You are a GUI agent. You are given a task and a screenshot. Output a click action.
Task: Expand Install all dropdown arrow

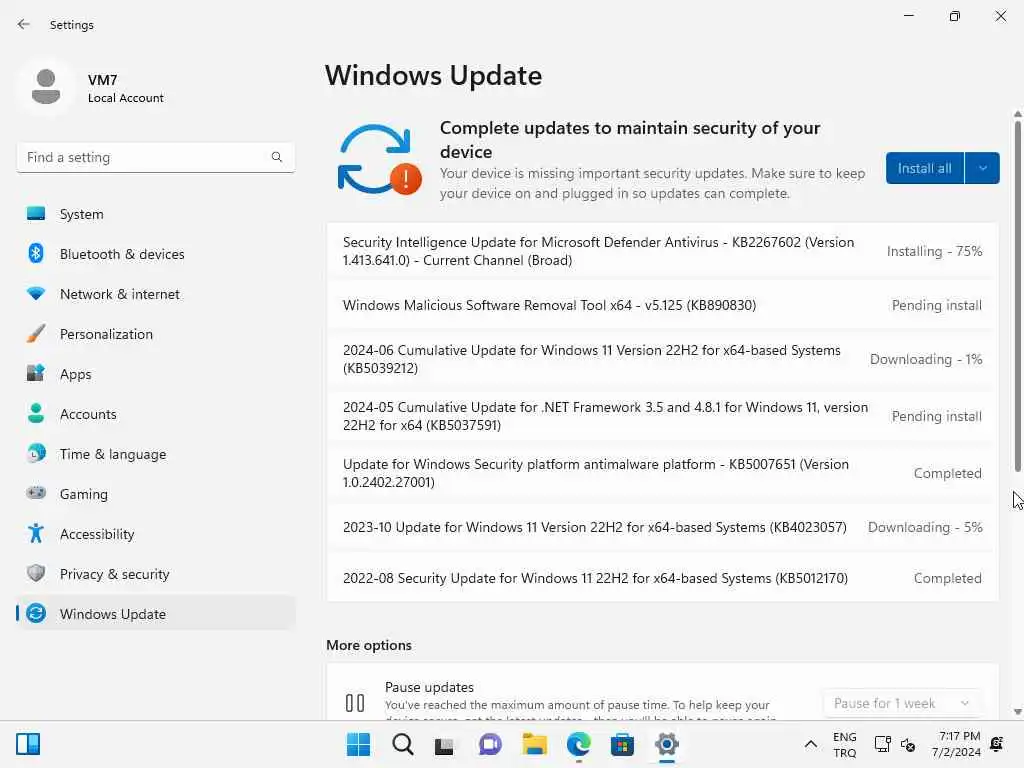982,168
